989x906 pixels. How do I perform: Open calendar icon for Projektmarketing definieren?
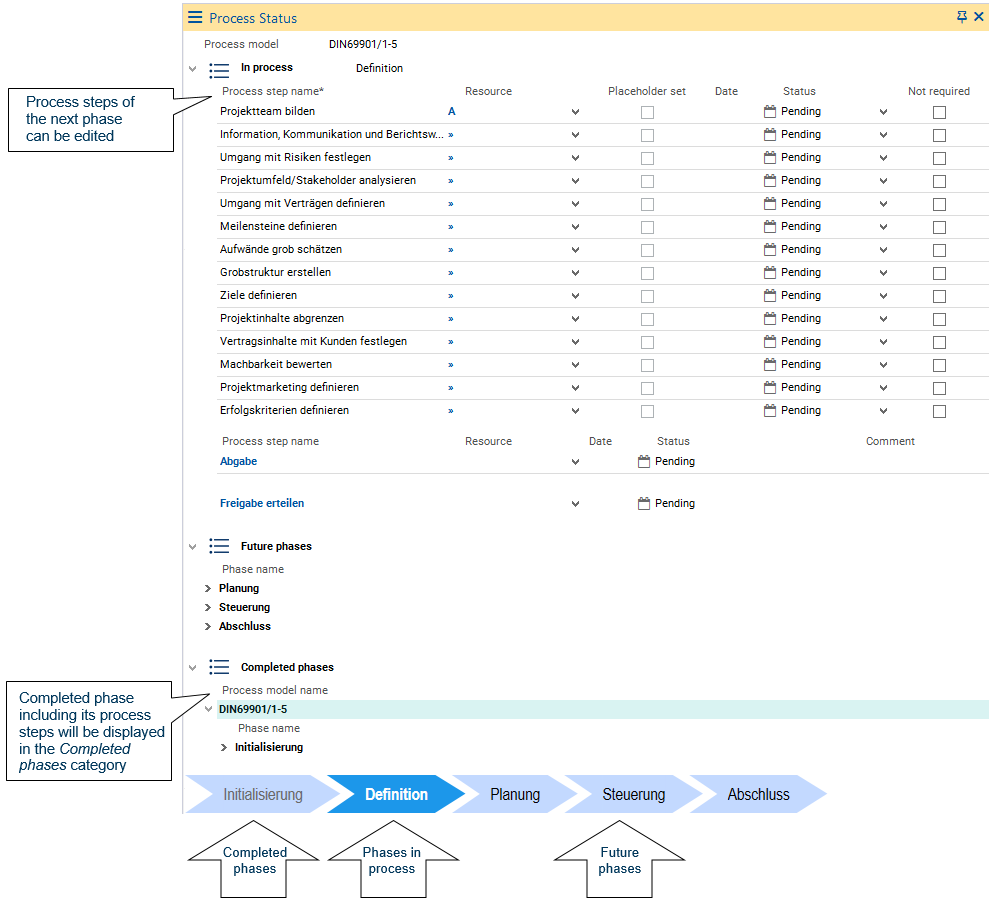(x=770, y=387)
